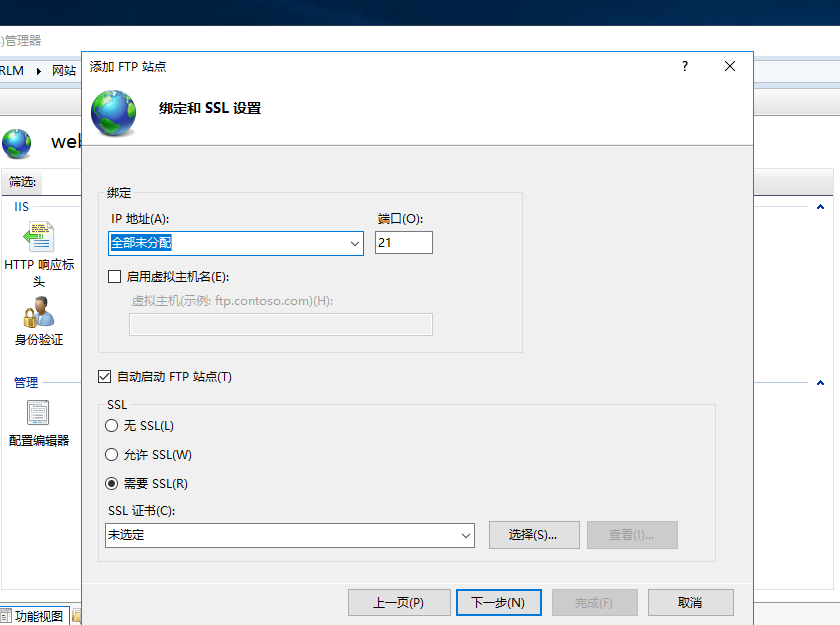
Task: Click 选择(S)... certificate button
Action: point(534,534)
